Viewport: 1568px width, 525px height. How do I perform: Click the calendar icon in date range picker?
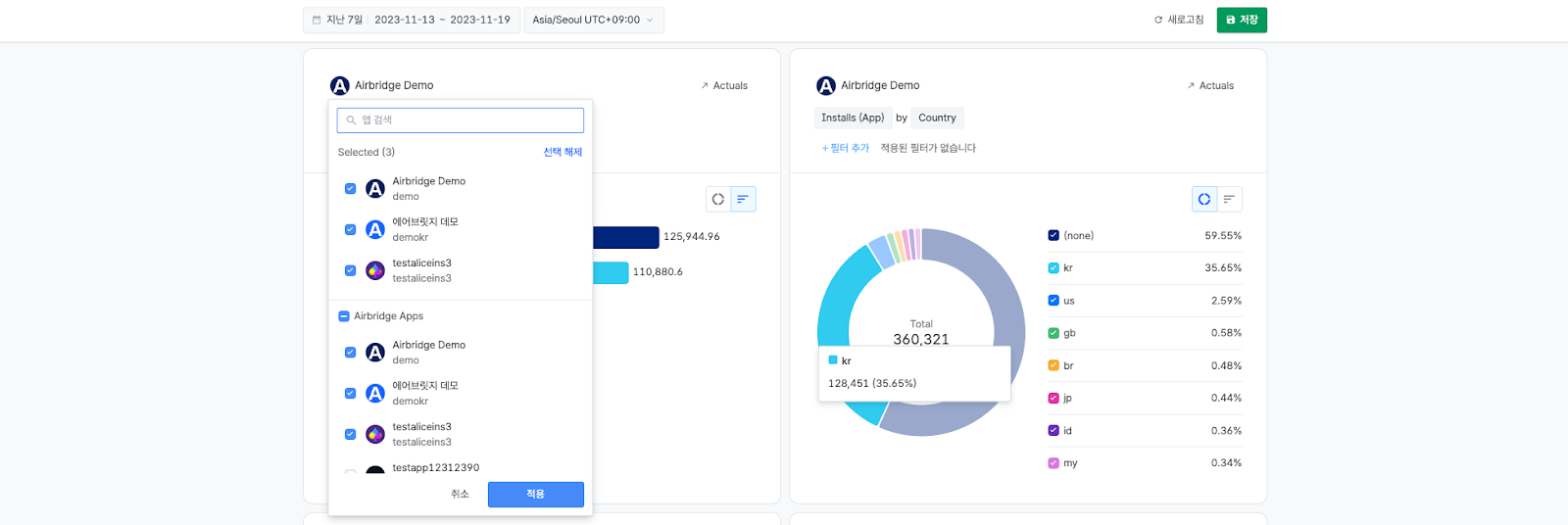tap(317, 20)
